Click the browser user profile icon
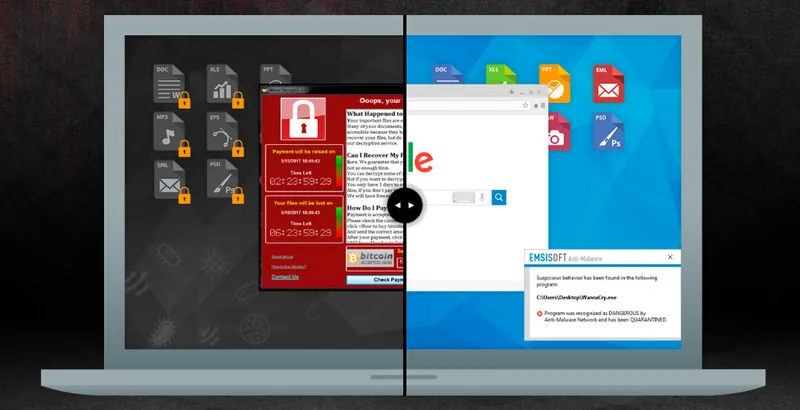 tap(512, 92)
